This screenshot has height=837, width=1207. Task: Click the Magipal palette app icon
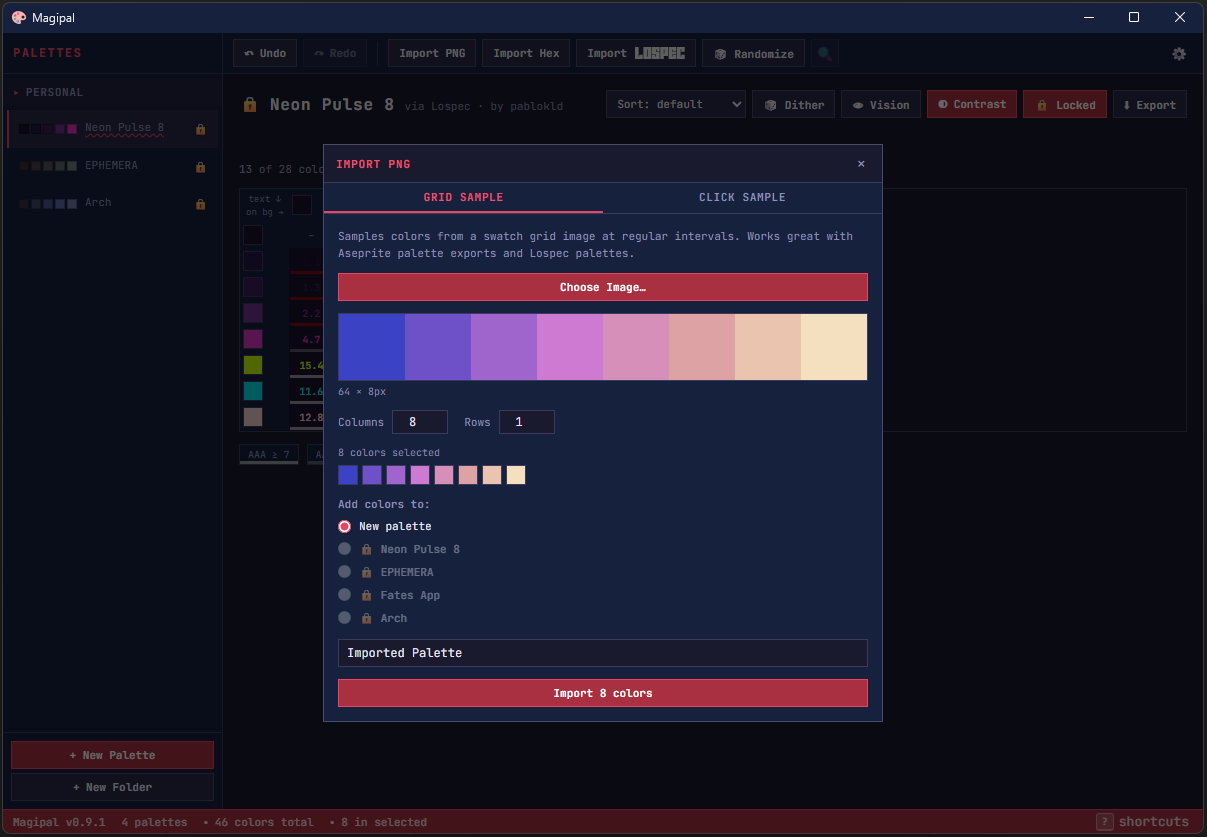pos(18,17)
